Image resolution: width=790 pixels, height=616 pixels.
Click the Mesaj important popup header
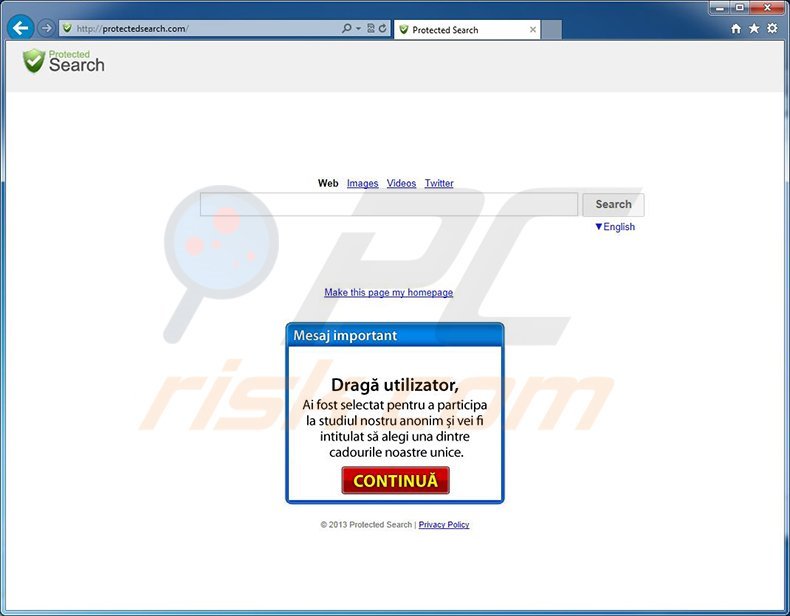[395, 335]
